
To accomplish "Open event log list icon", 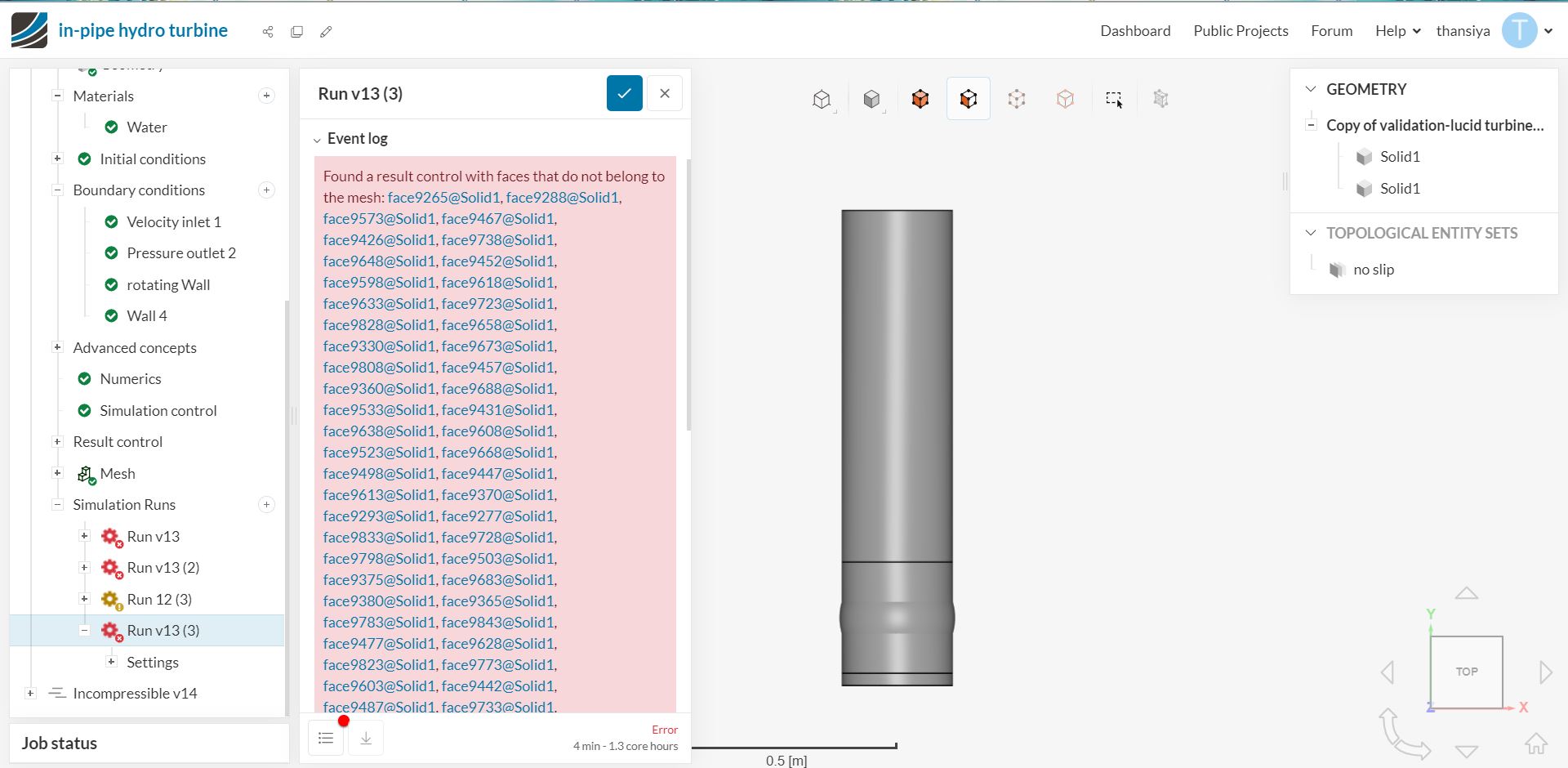I will (326, 739).
